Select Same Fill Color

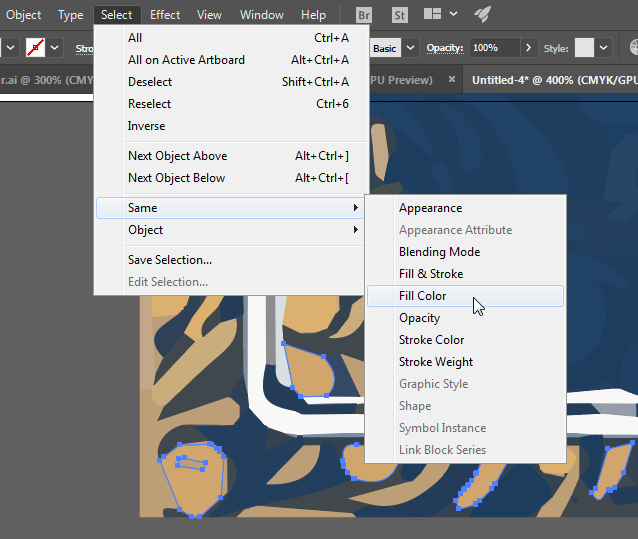[465, 296]
